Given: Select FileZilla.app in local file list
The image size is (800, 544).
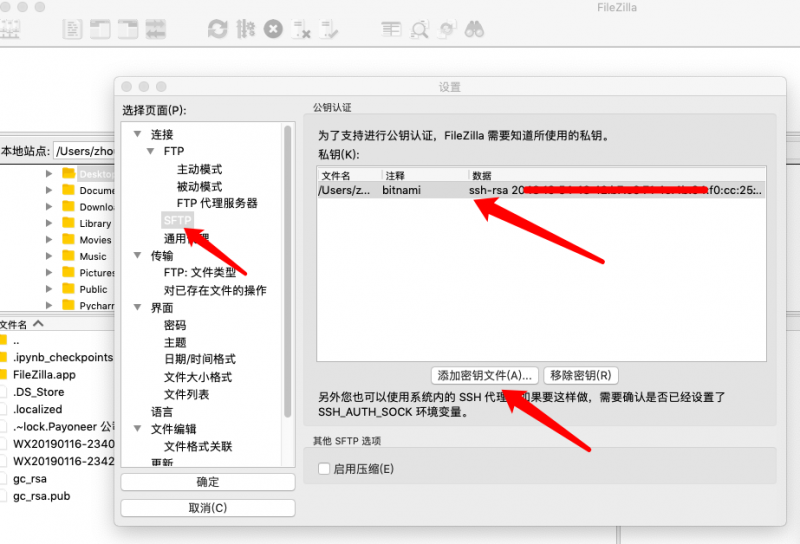Looking at the screenshot, I should pos(44,375).
